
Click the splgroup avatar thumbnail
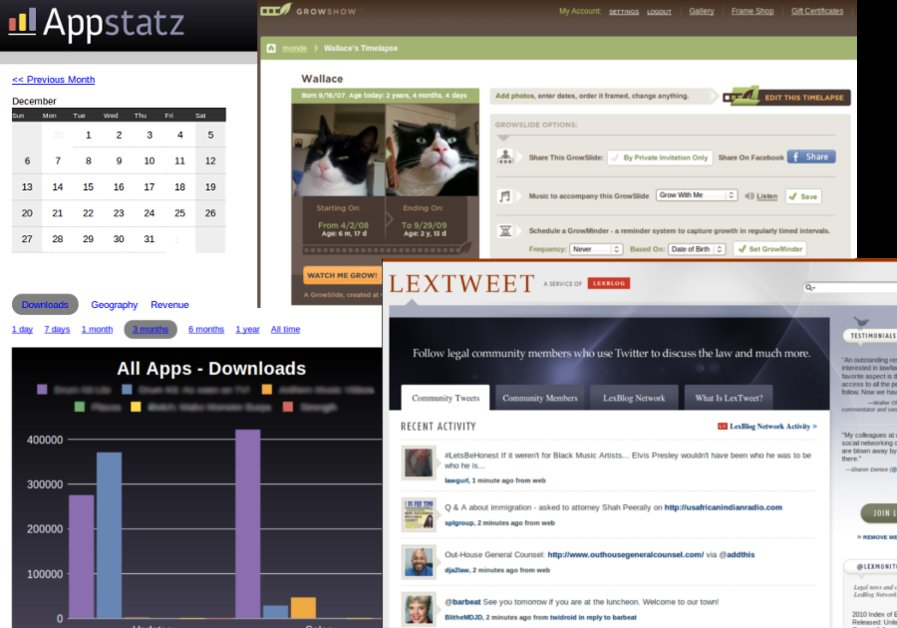[x=418, y=514]
